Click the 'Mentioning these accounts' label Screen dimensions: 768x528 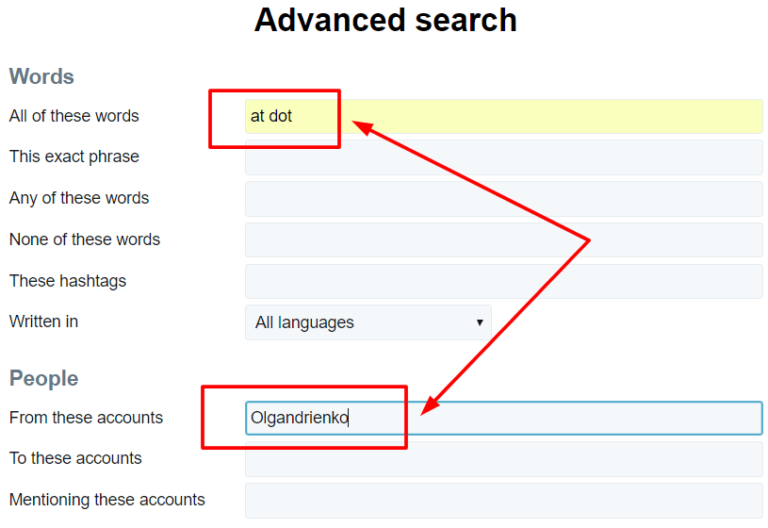click(x=107, y=500)
